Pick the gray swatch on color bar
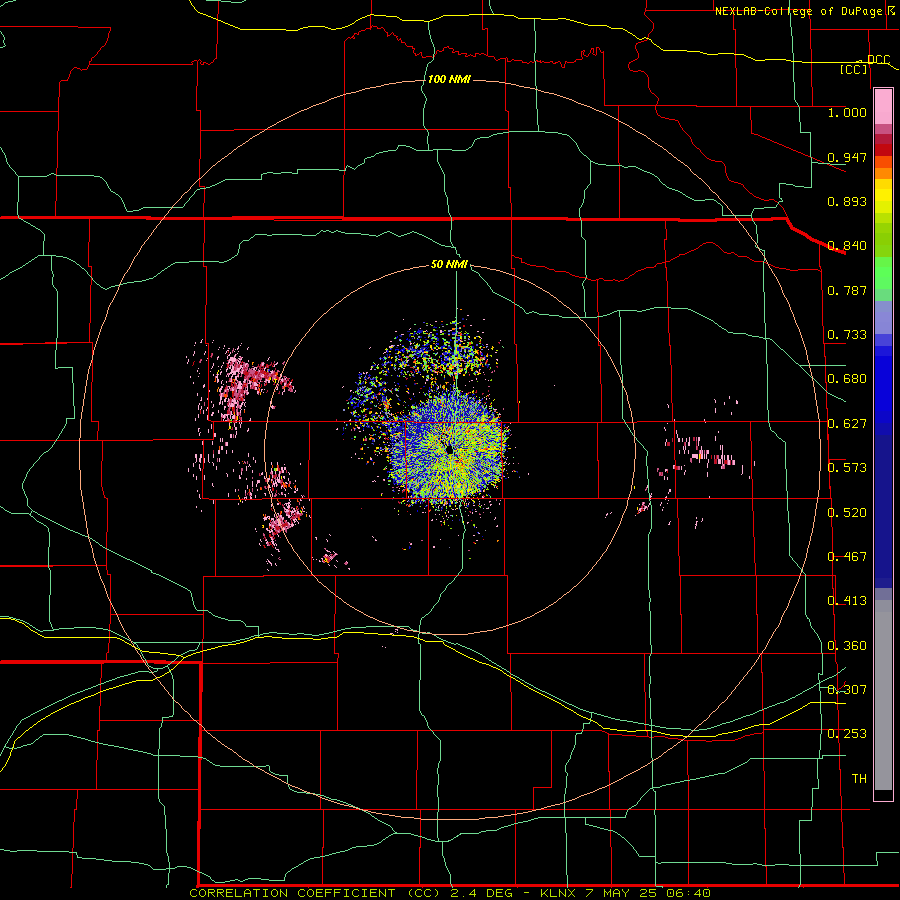Screen dimensions: 900x900 883,695
